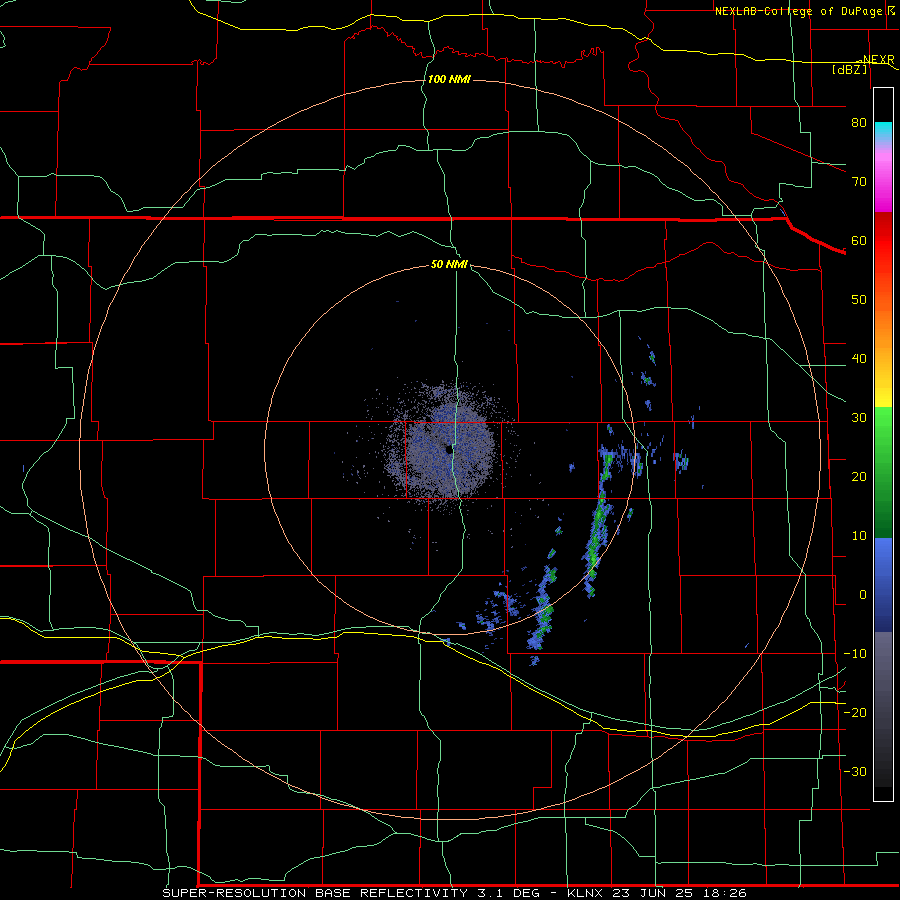Click the '80' value on dBZ scale

coord(859,122)
